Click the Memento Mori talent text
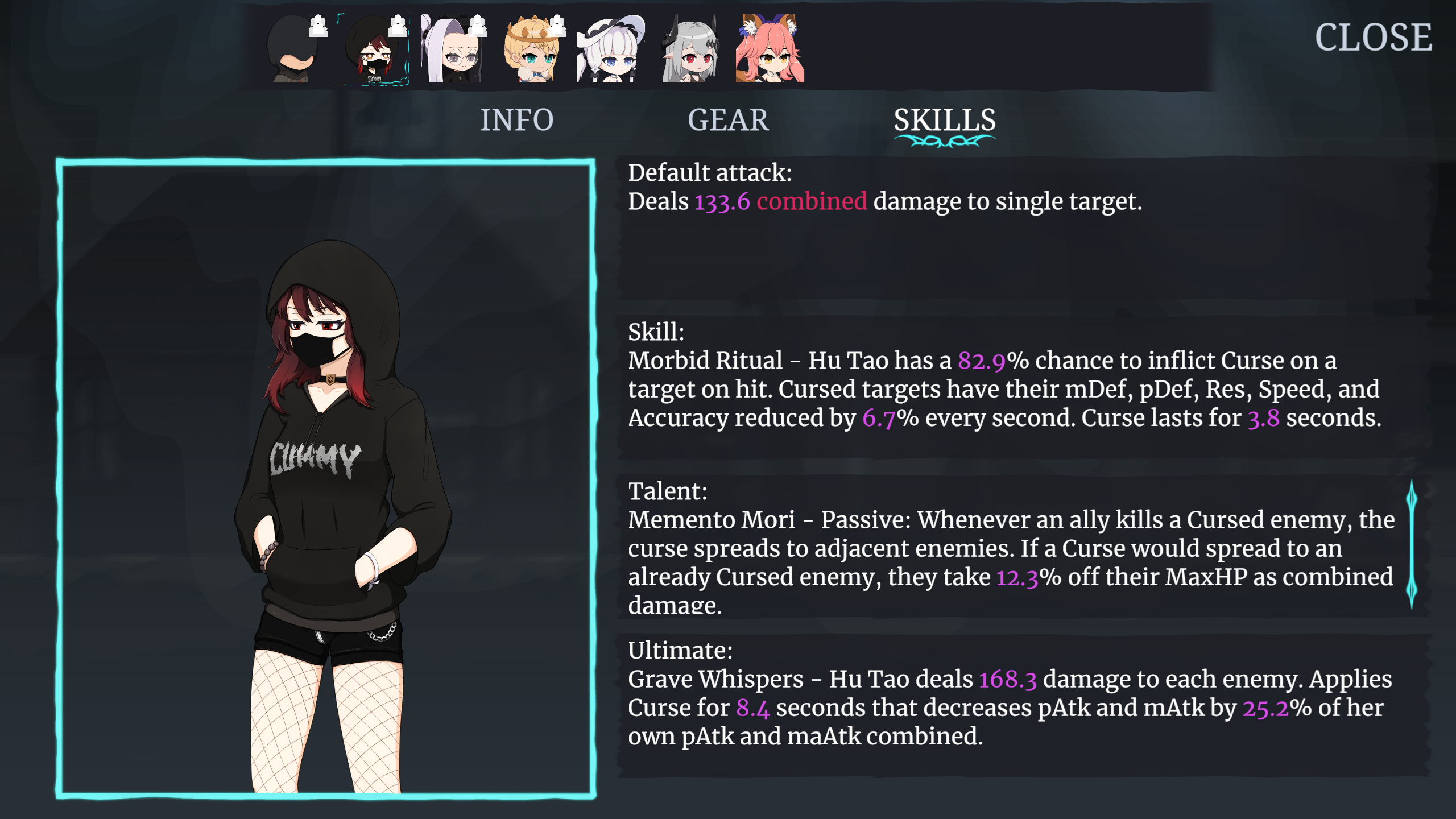This screenshot has height=819, width=1456. coord(1011,562)
